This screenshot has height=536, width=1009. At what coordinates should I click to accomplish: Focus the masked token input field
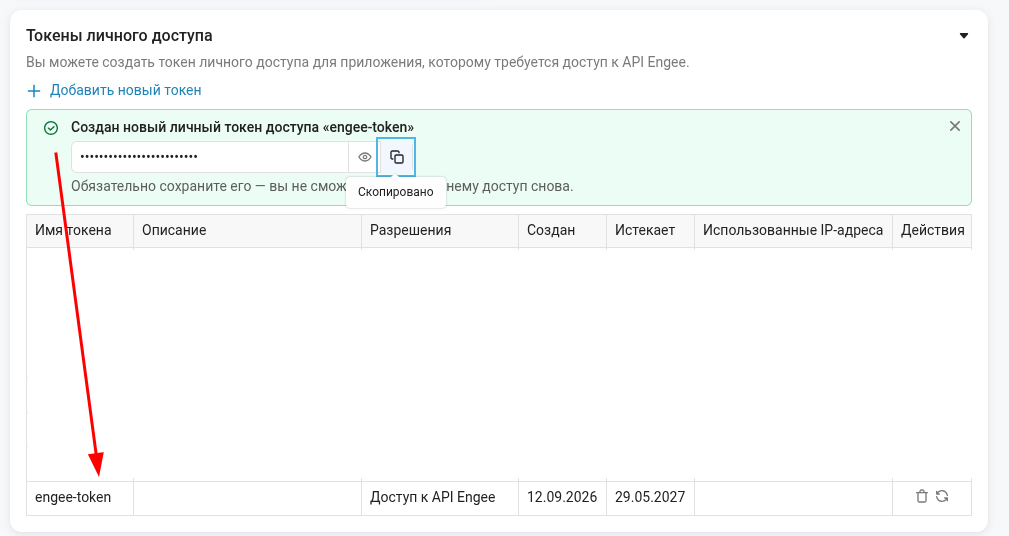(210, 157)
